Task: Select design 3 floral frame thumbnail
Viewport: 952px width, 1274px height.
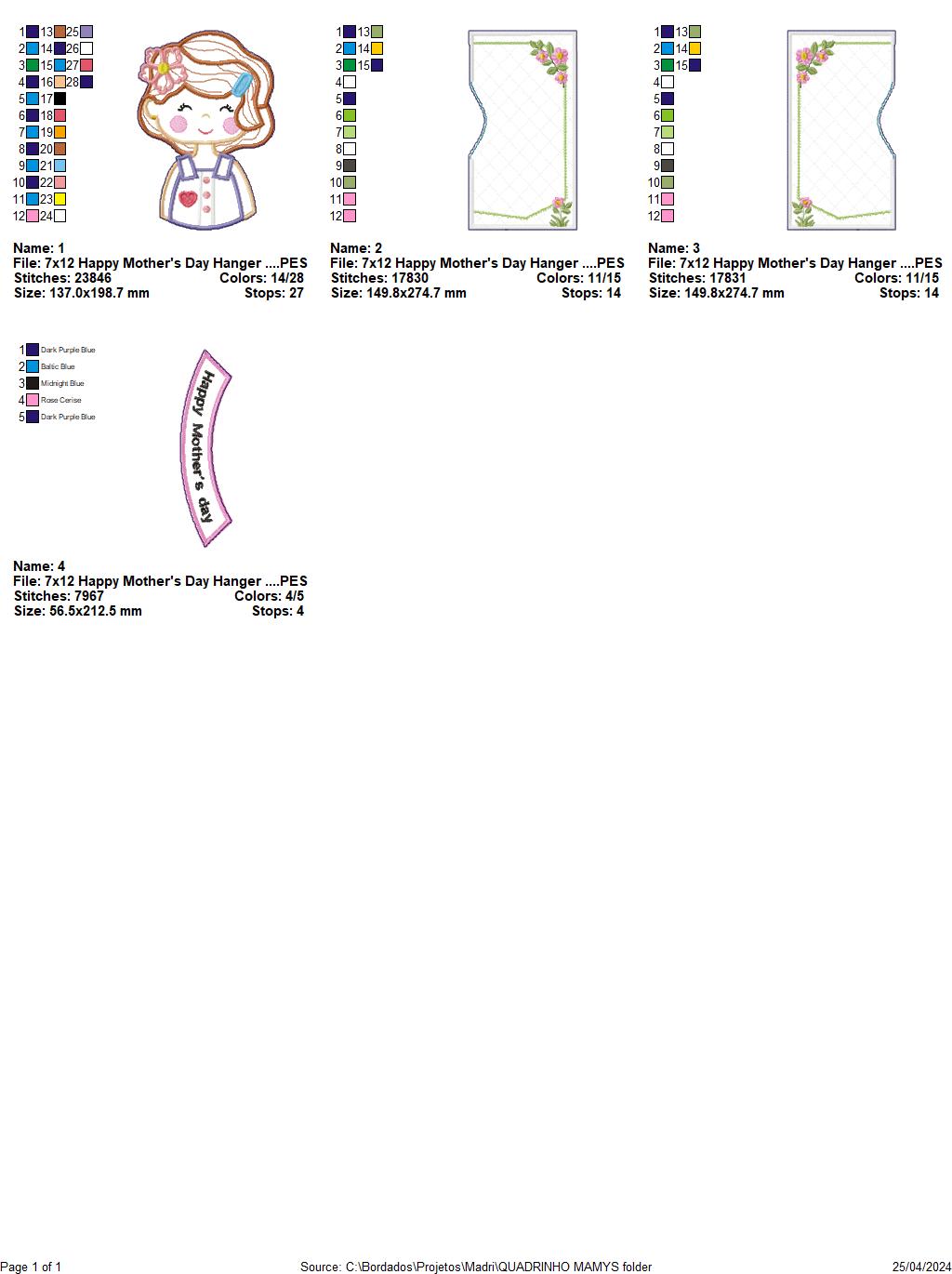Action: click(x=841, y=130)
